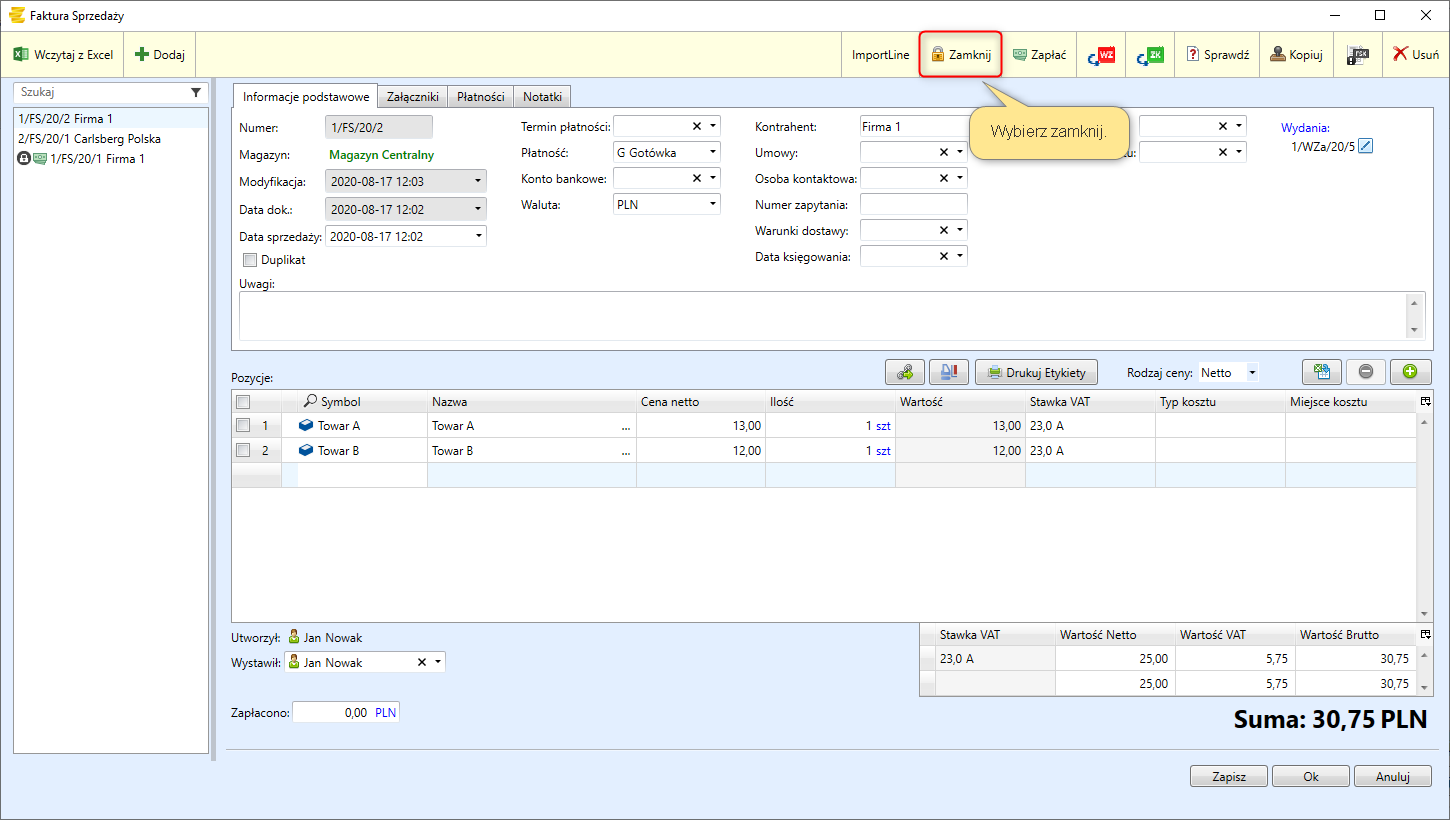
Task: Check the box for row 1 Towar A
Action: pyautogui.click(x=243, y=425)
